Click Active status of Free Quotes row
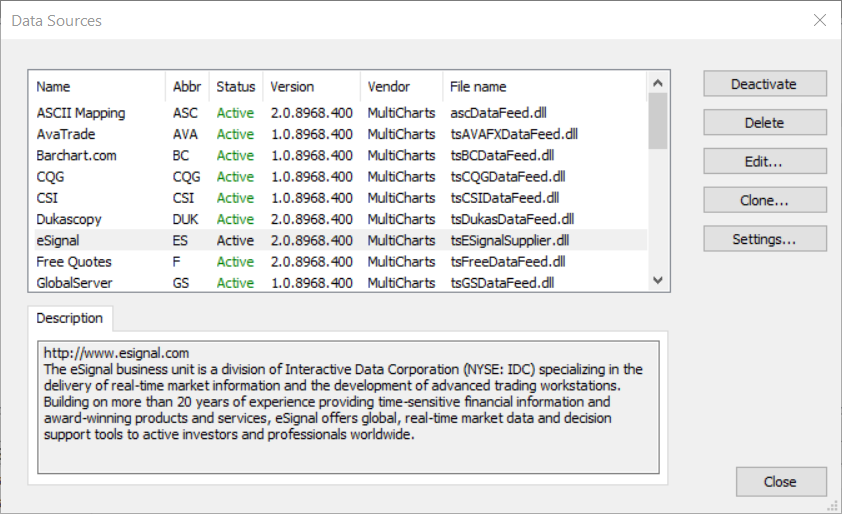 click(x=235, y=262)
